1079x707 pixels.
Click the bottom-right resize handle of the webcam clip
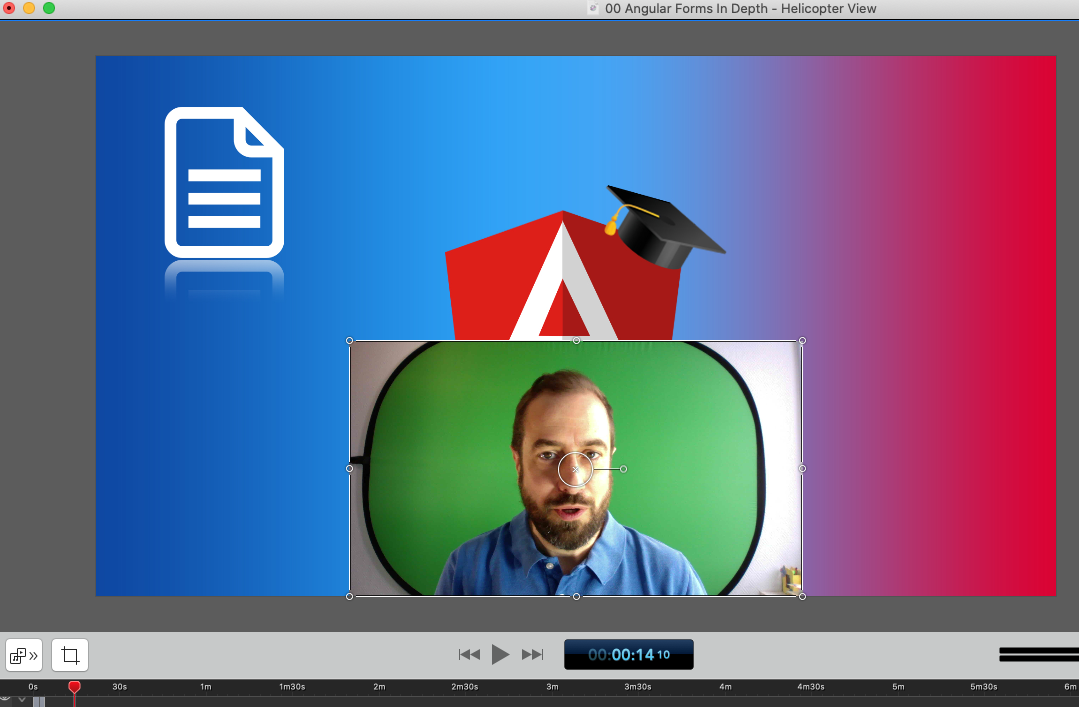click(x=802, y=596)
